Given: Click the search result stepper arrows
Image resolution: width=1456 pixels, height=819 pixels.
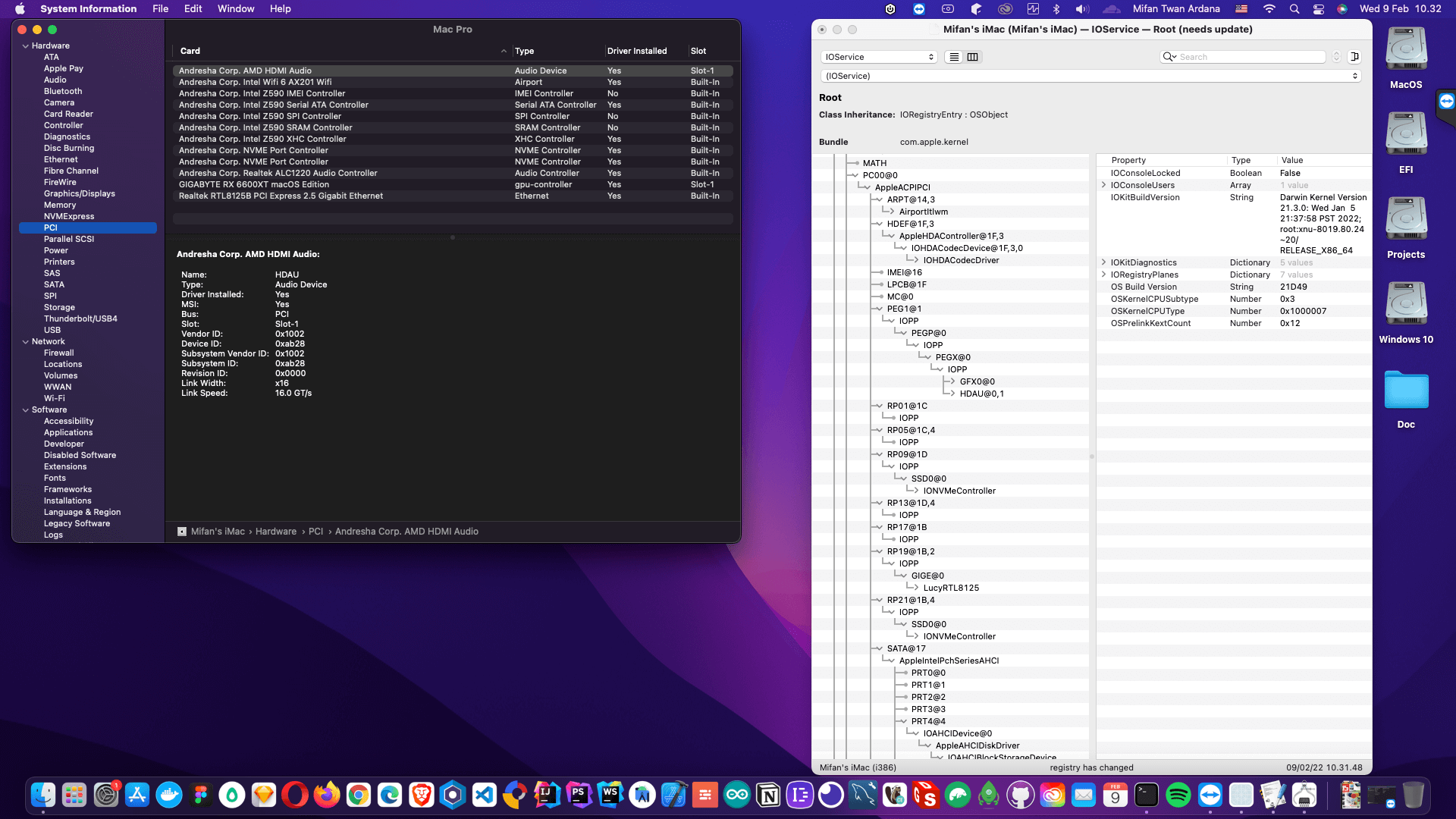Looking at the screenshot, I should pyautogui.click(x=1336, y=57).
